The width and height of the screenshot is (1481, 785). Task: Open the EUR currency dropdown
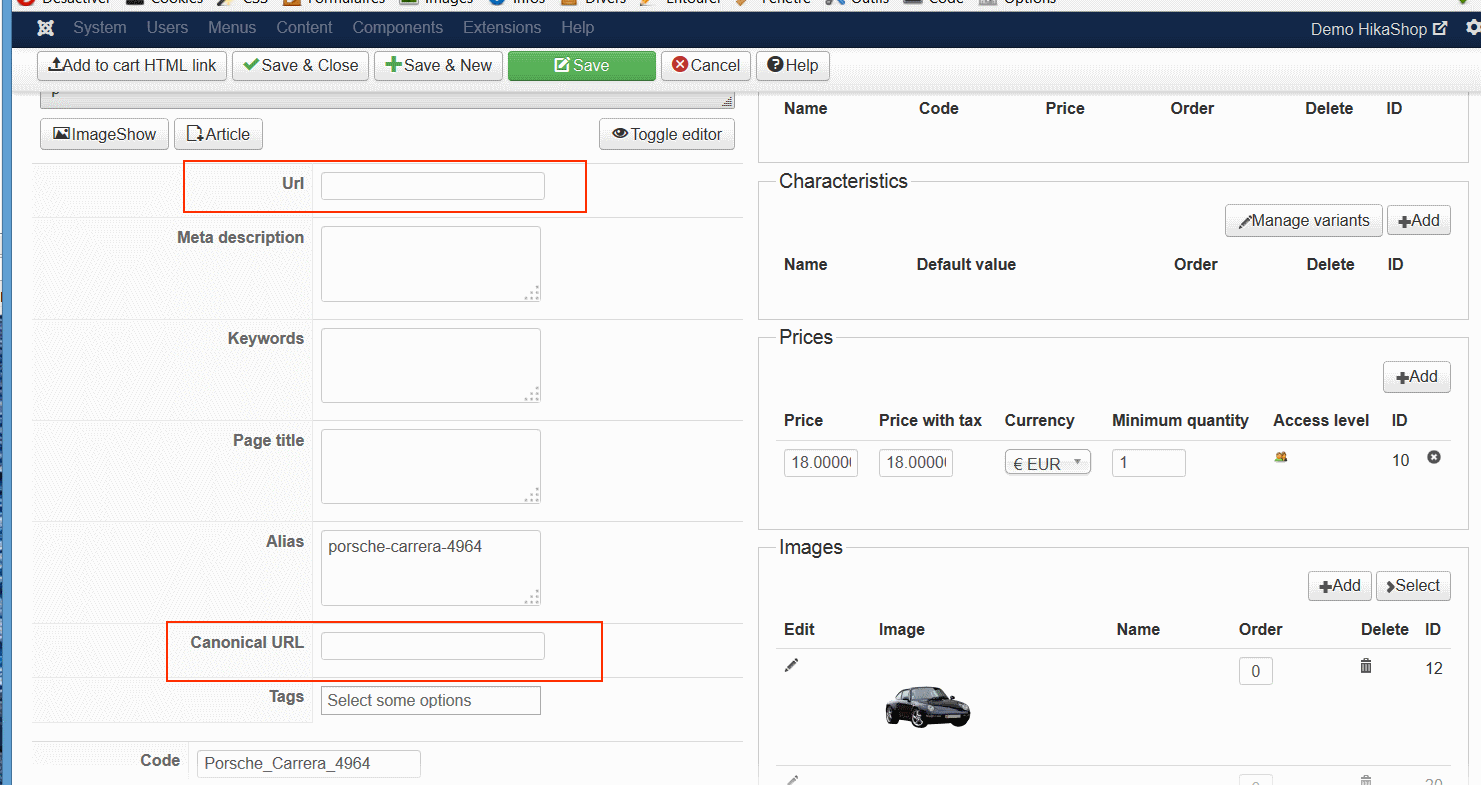pyautogui.click(x=1048, y=463)
